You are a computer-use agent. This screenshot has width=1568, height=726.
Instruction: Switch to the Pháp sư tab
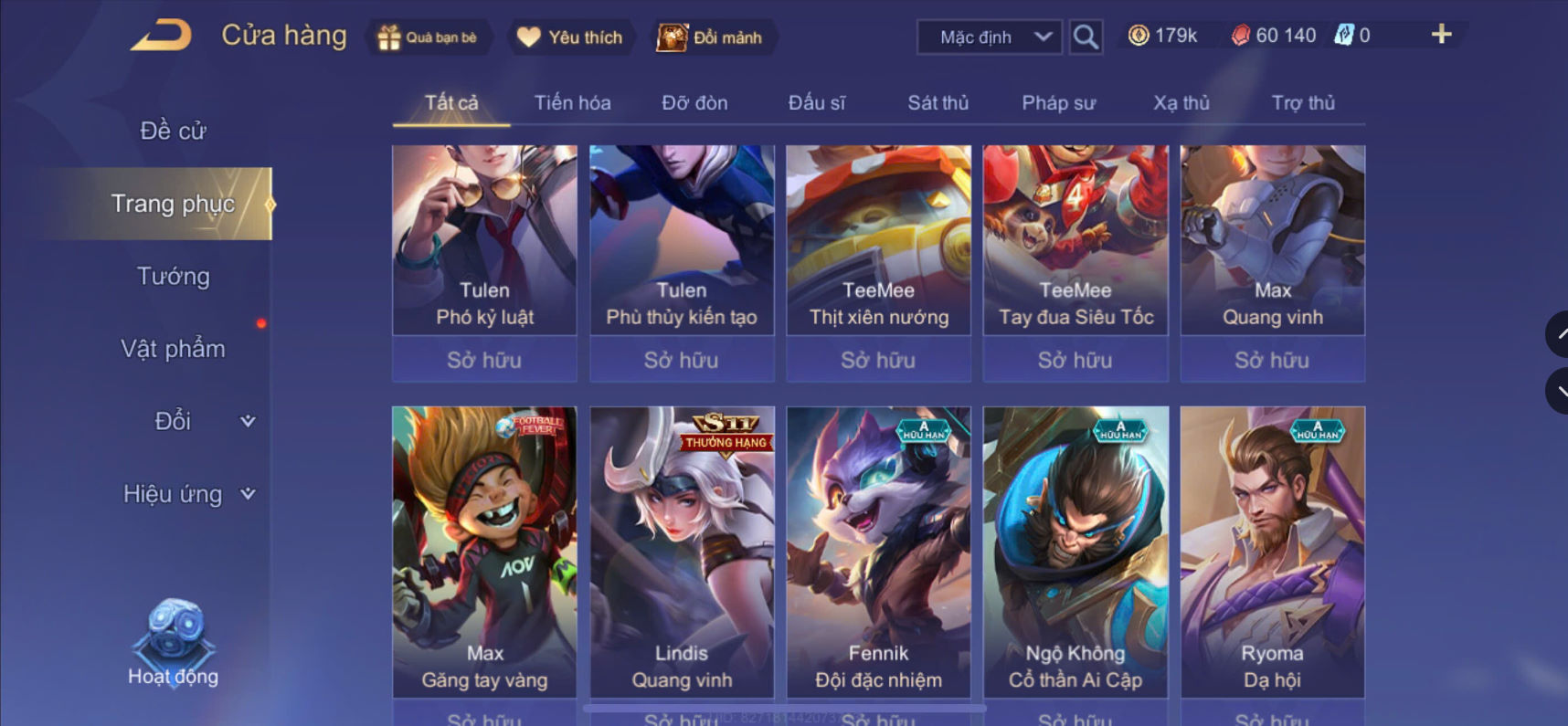[1058, 102]
